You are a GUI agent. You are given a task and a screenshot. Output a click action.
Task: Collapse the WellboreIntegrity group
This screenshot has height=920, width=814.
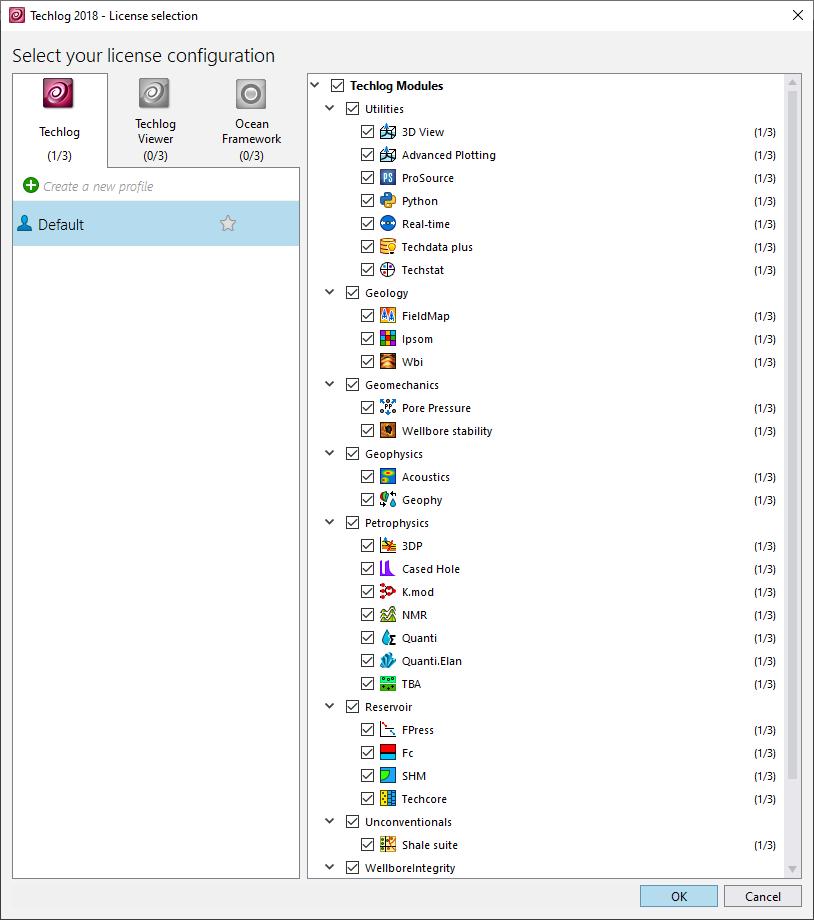[x=330, y=867]
